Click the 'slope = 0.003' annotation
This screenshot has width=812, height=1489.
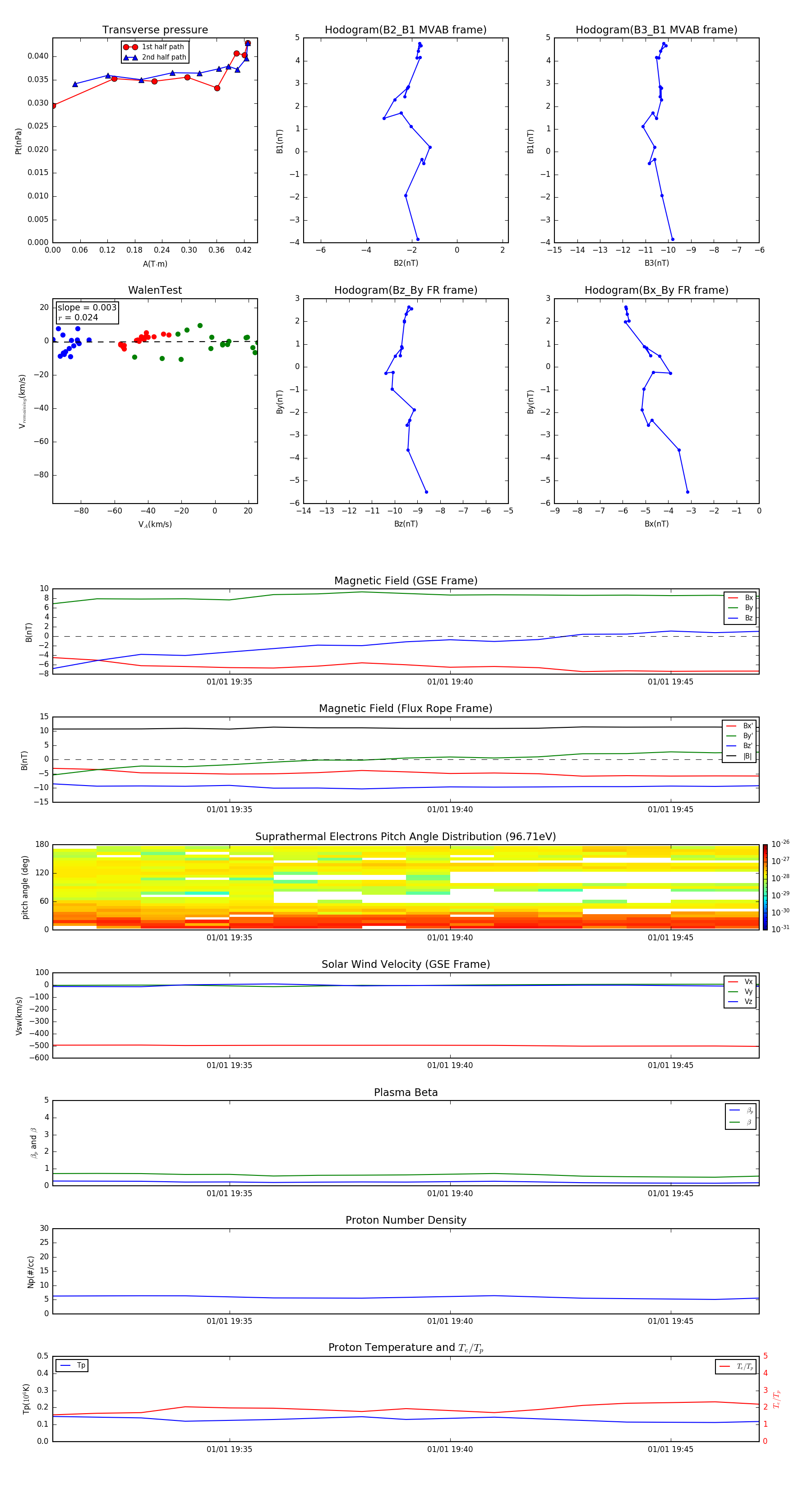point(87,308)
